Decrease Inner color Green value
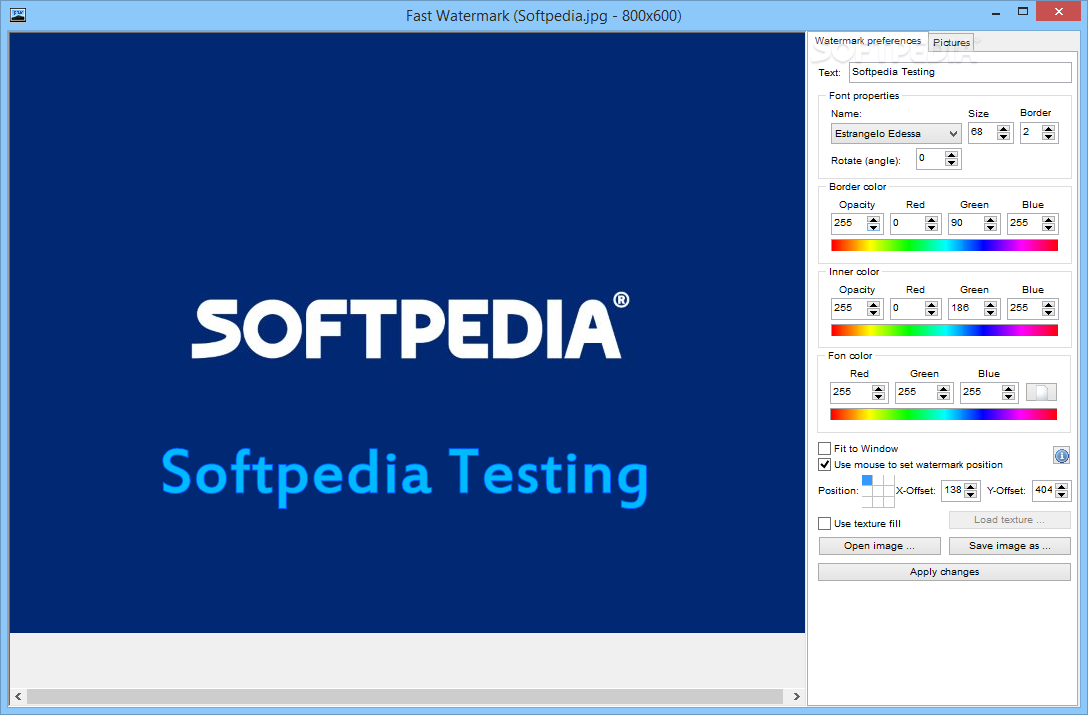This screenshot has width=1088, height=715. (990, 312)
